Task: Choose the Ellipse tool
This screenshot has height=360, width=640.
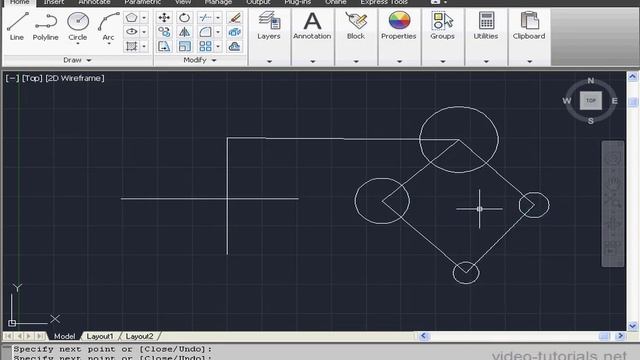Action: coord(131,32)
